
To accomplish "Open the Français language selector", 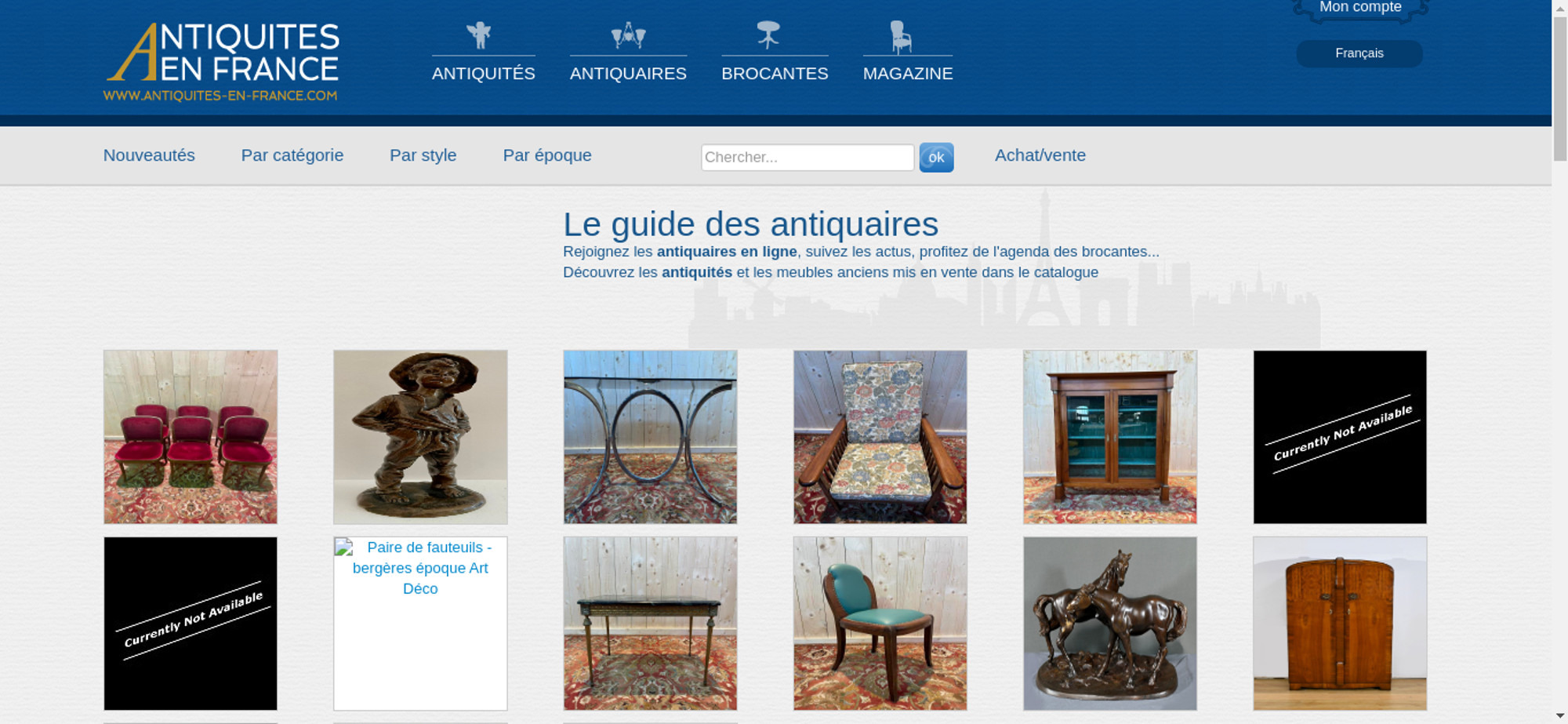I will tap(1359, 53).
